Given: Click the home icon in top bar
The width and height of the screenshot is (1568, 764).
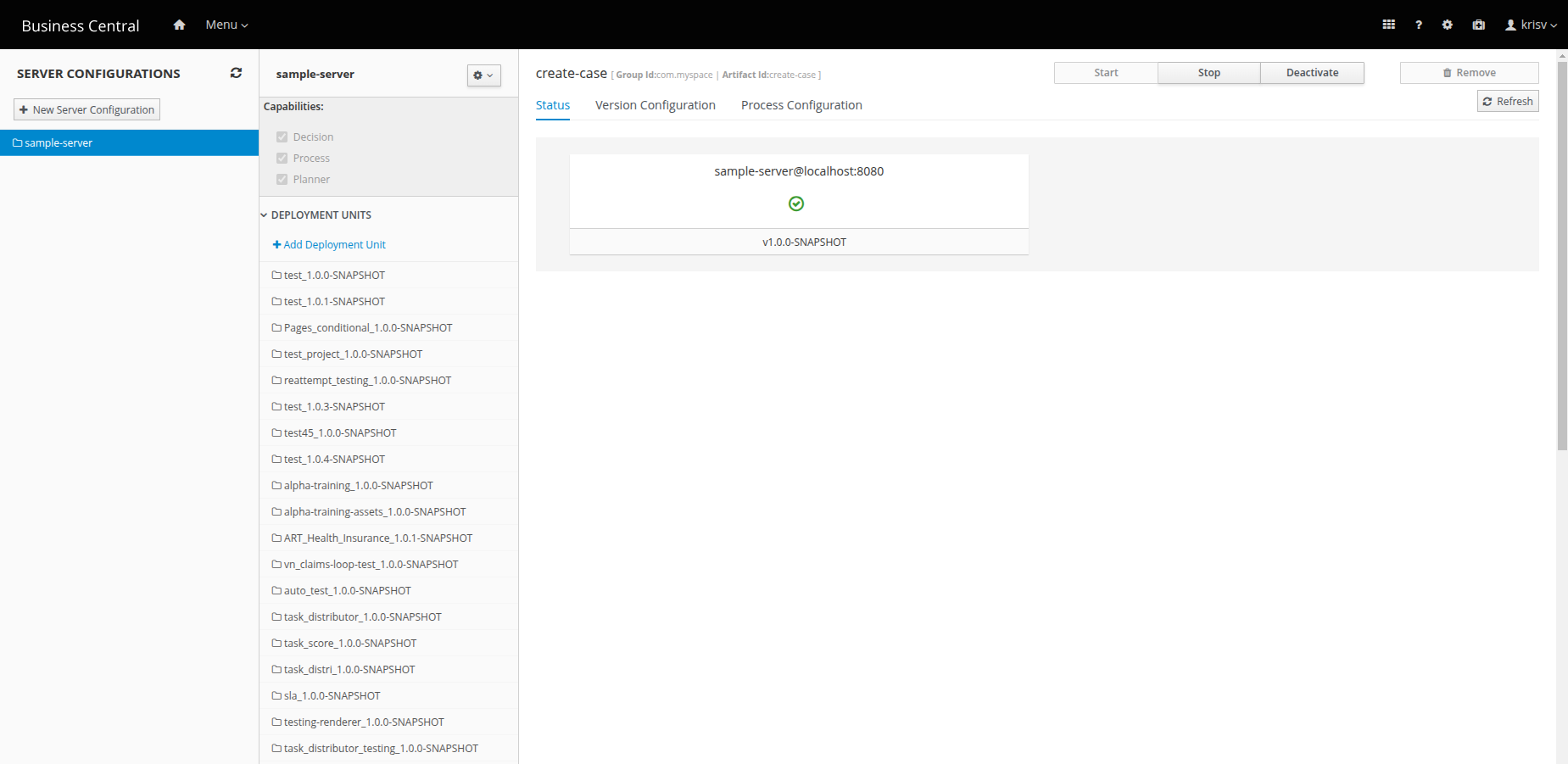Looking at the screenshot, I should pos(179,25).
